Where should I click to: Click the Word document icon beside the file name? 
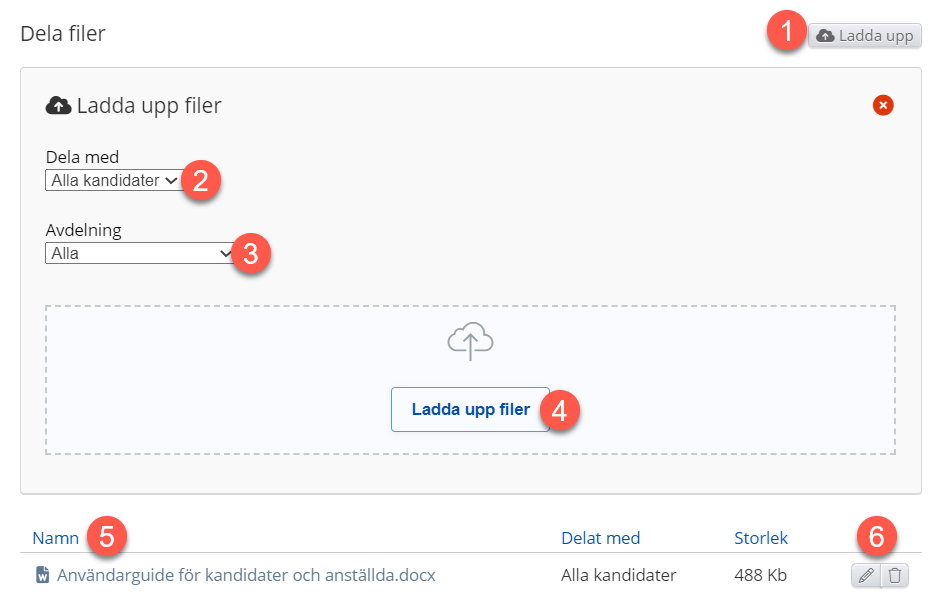tap(42, 575)
